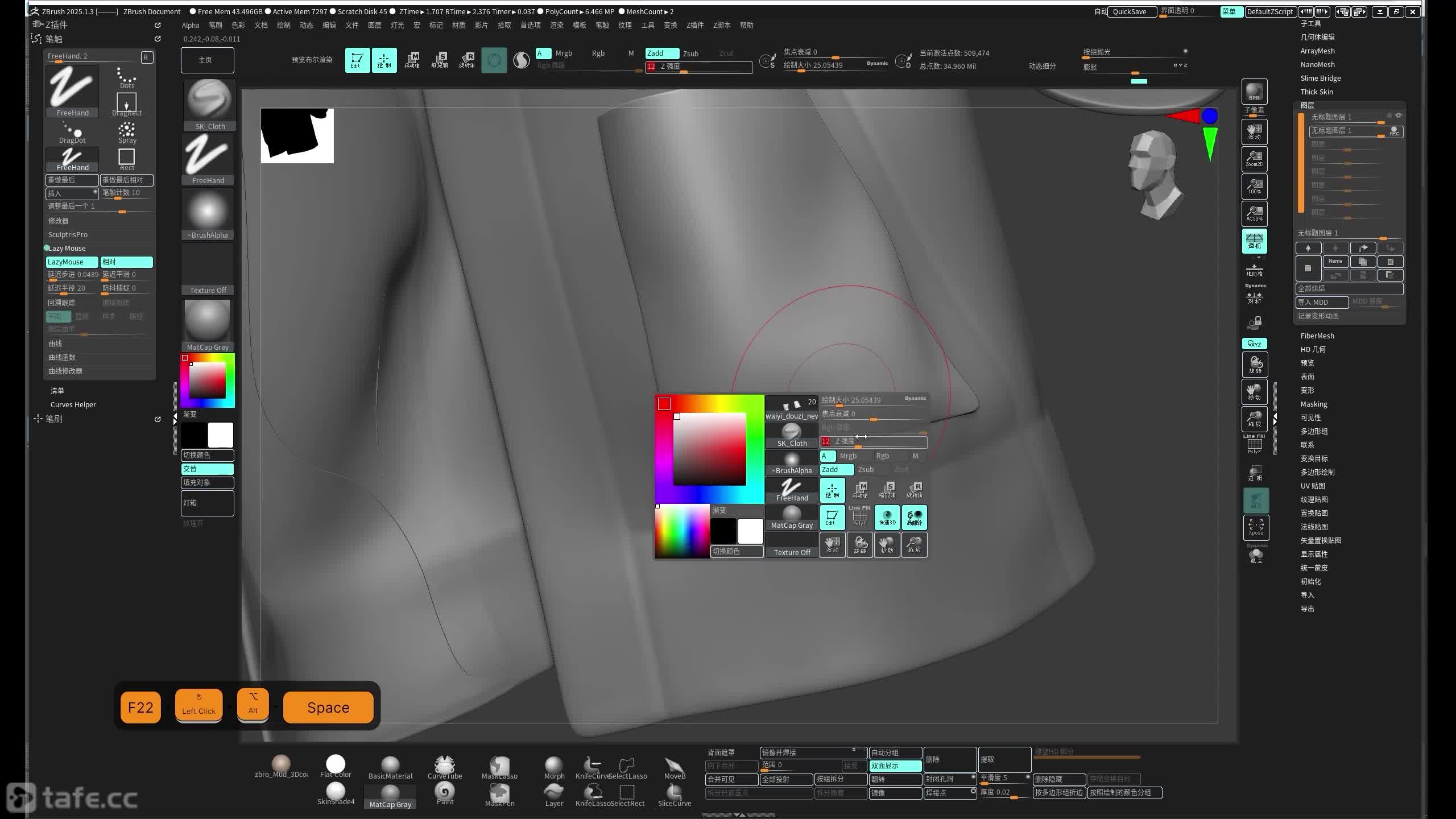
Task: Select the SliceCurve brush
Action: (675, 795)
